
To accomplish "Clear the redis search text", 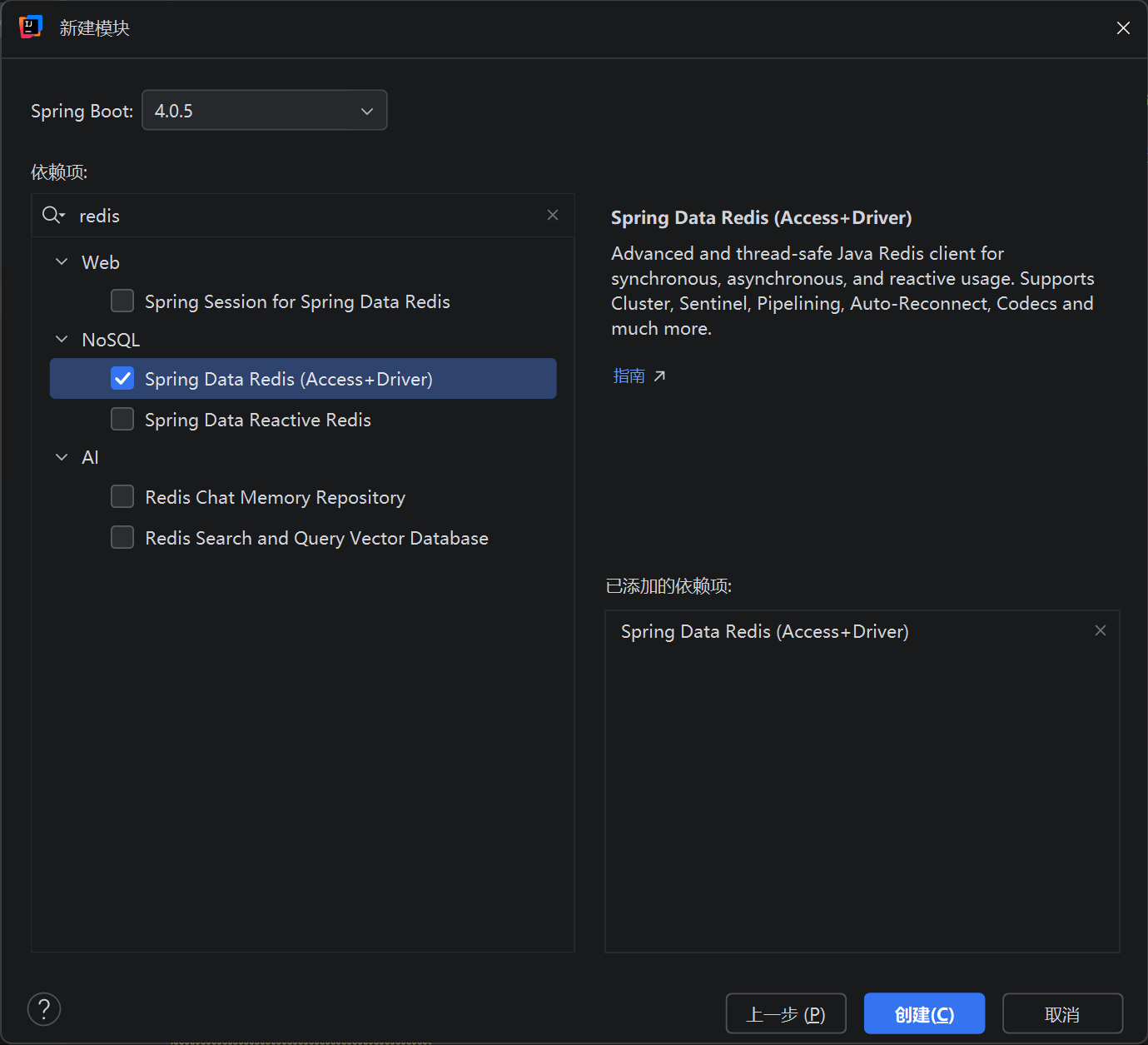I will pos(553,215).
